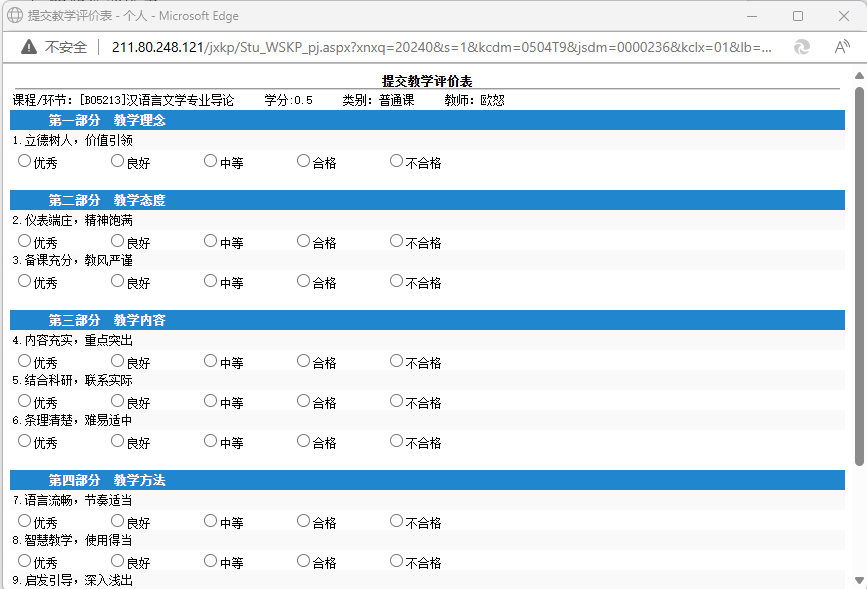Click the URL in the address bar

pos(440,47)
